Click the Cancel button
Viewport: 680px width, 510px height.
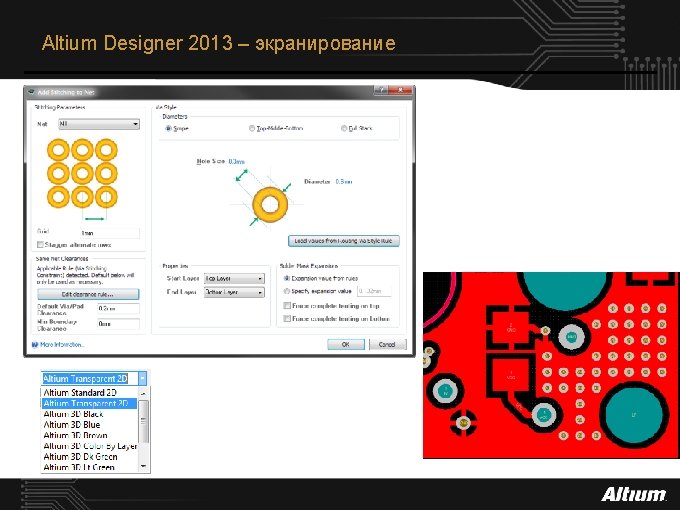click(387, 344)
